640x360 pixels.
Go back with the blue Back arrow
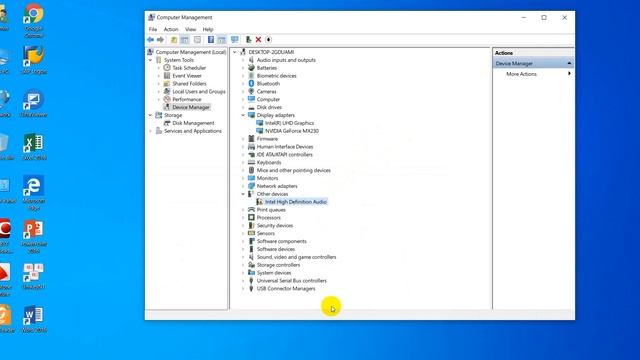point(151,40)
